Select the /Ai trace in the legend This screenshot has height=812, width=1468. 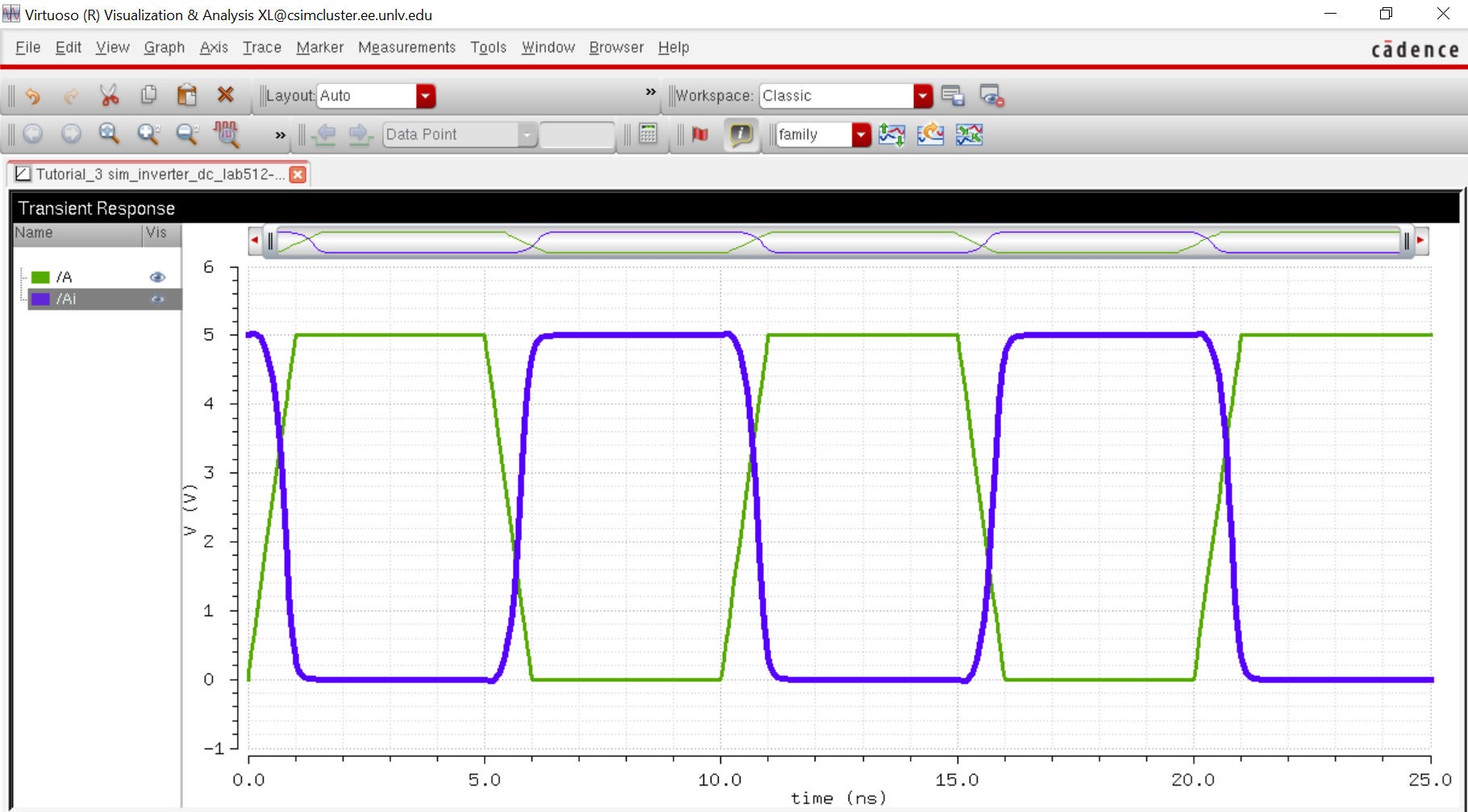tap(67, 299)
